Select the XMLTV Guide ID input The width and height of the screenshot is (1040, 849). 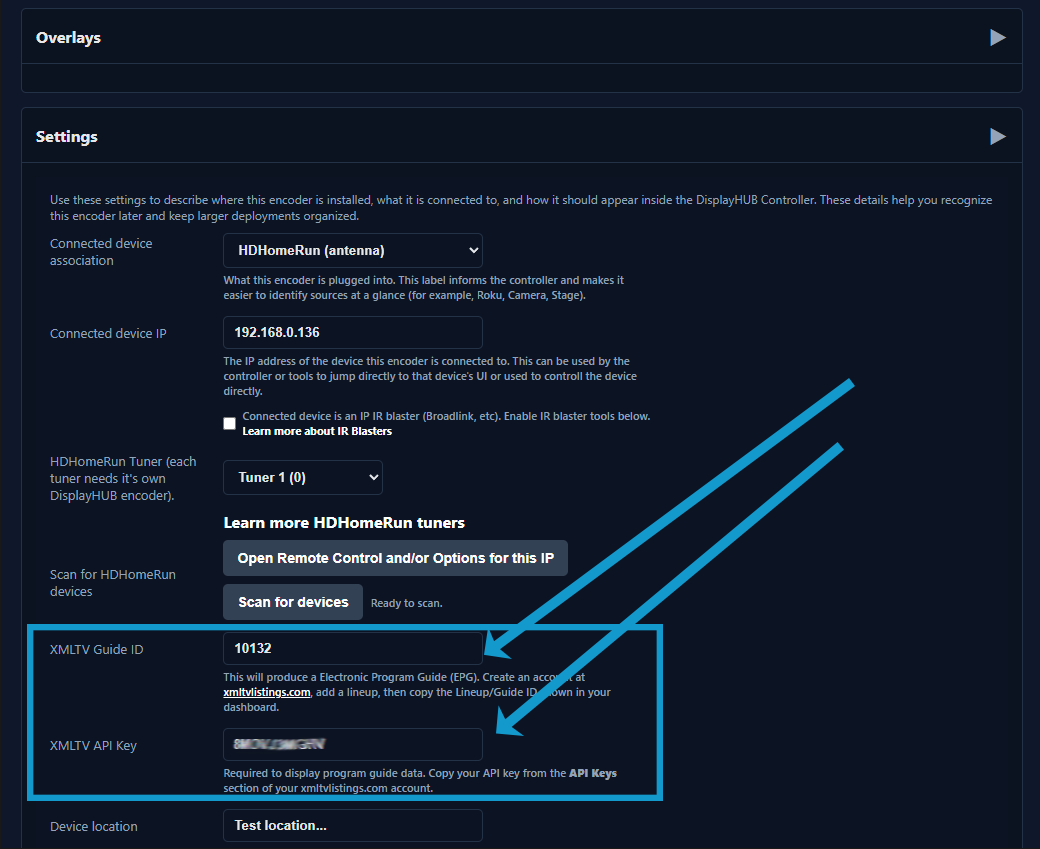352,648
